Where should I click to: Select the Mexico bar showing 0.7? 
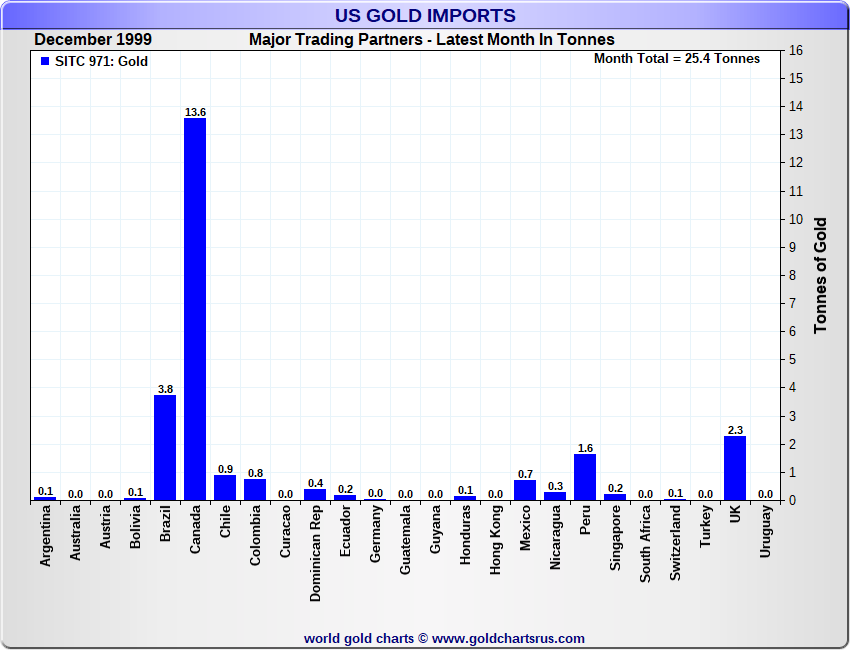(x=525, y=490)
